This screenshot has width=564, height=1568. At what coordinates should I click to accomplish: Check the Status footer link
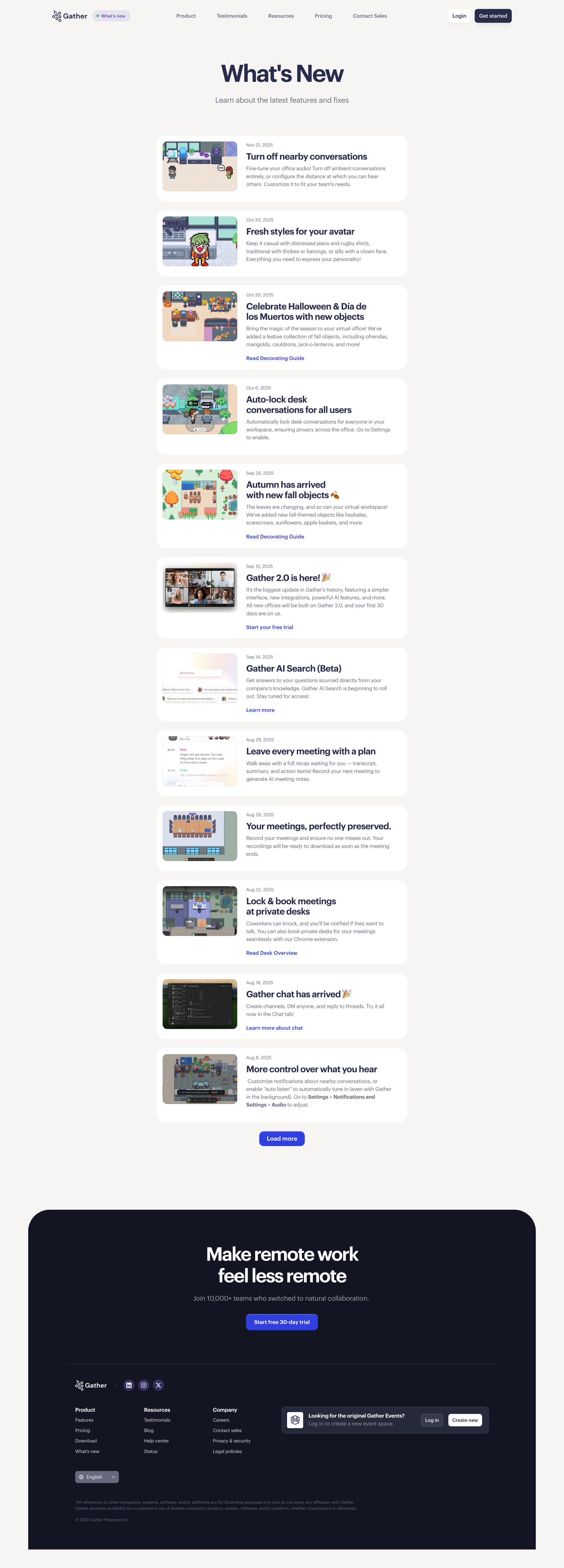[150, 1451]
